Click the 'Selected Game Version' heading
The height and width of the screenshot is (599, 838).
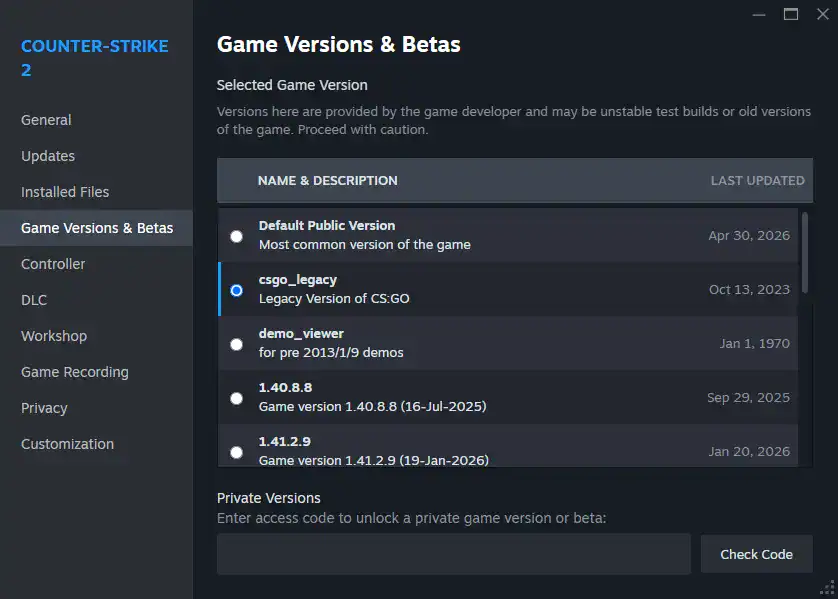point(292,85)
